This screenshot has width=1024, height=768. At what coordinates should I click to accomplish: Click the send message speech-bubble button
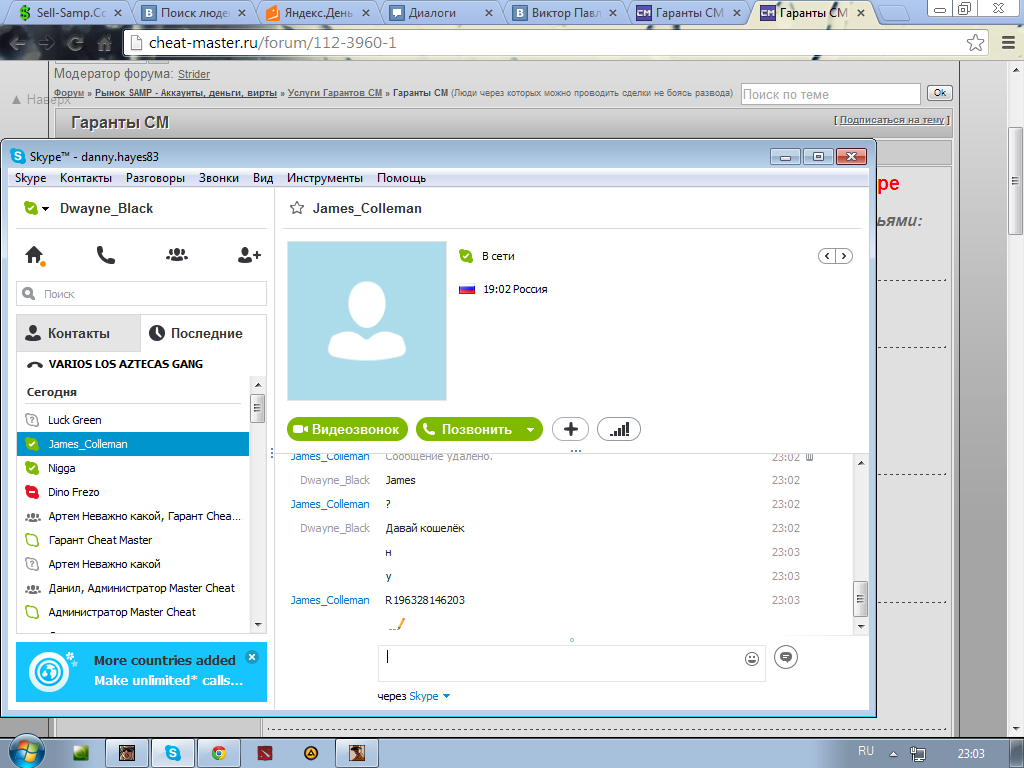tap(786, 657)
